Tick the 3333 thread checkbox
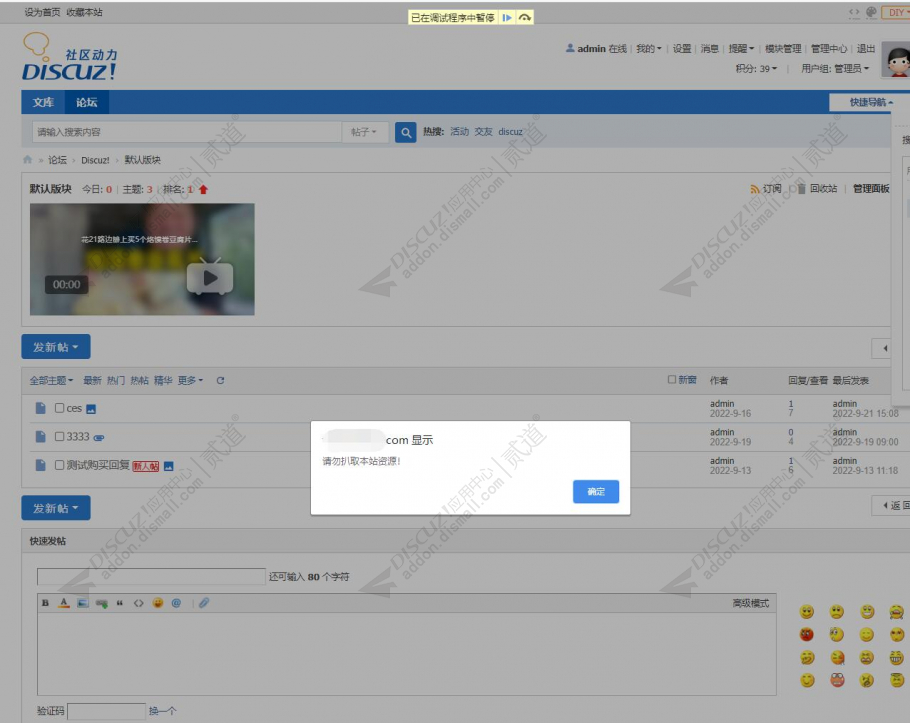 coord(59,436)
